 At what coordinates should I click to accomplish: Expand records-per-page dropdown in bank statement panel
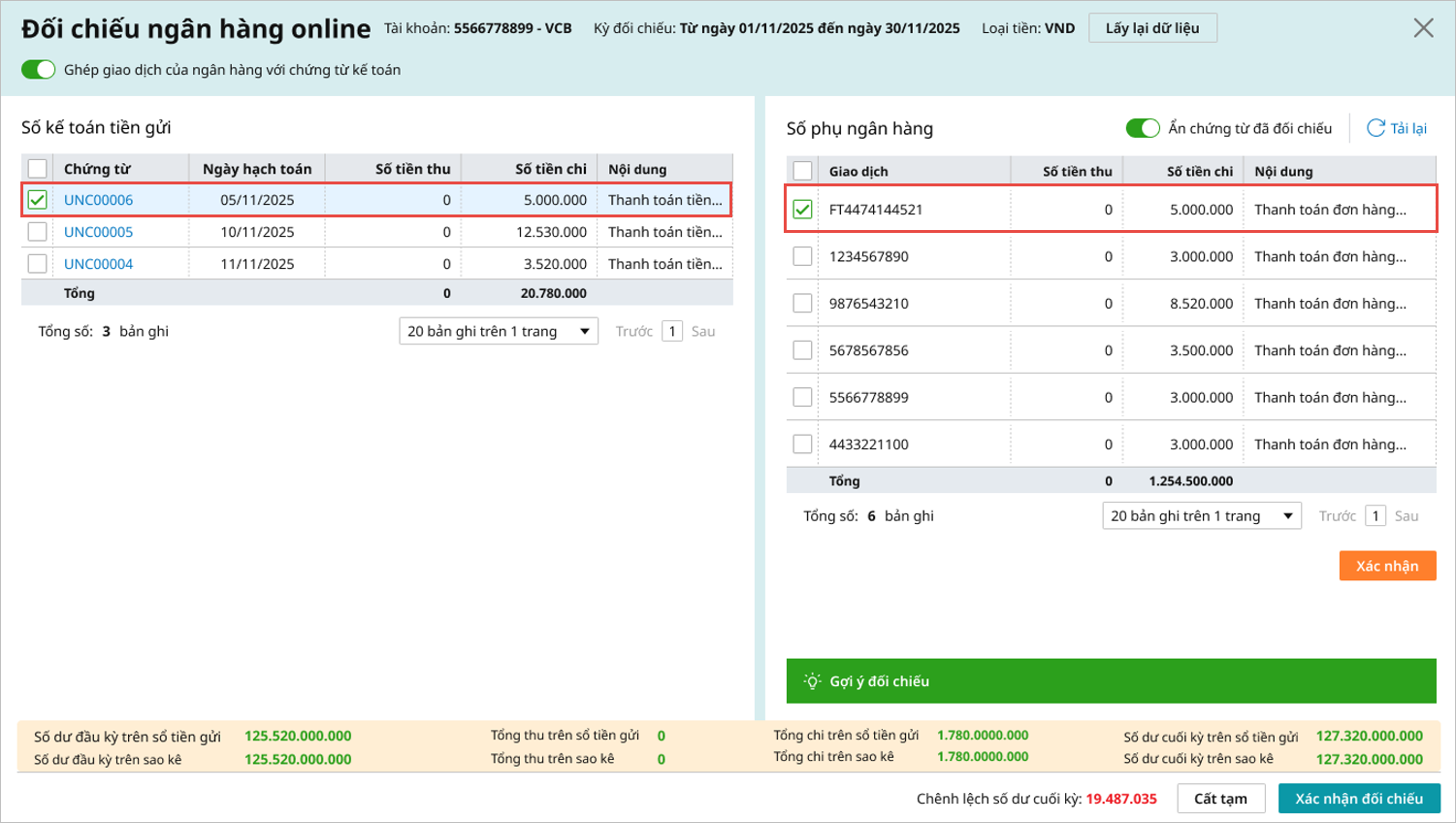[x=1201, y=516]
